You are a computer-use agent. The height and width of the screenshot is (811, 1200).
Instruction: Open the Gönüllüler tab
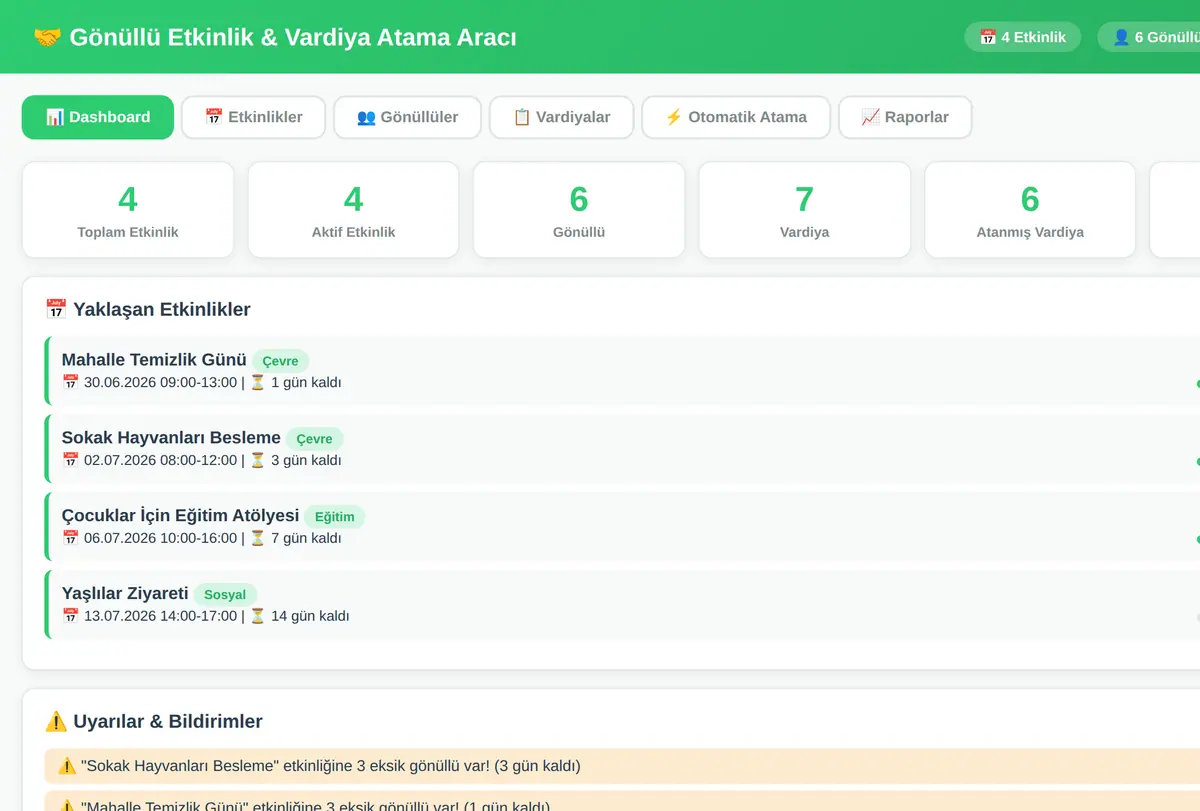tap(408, 117)
